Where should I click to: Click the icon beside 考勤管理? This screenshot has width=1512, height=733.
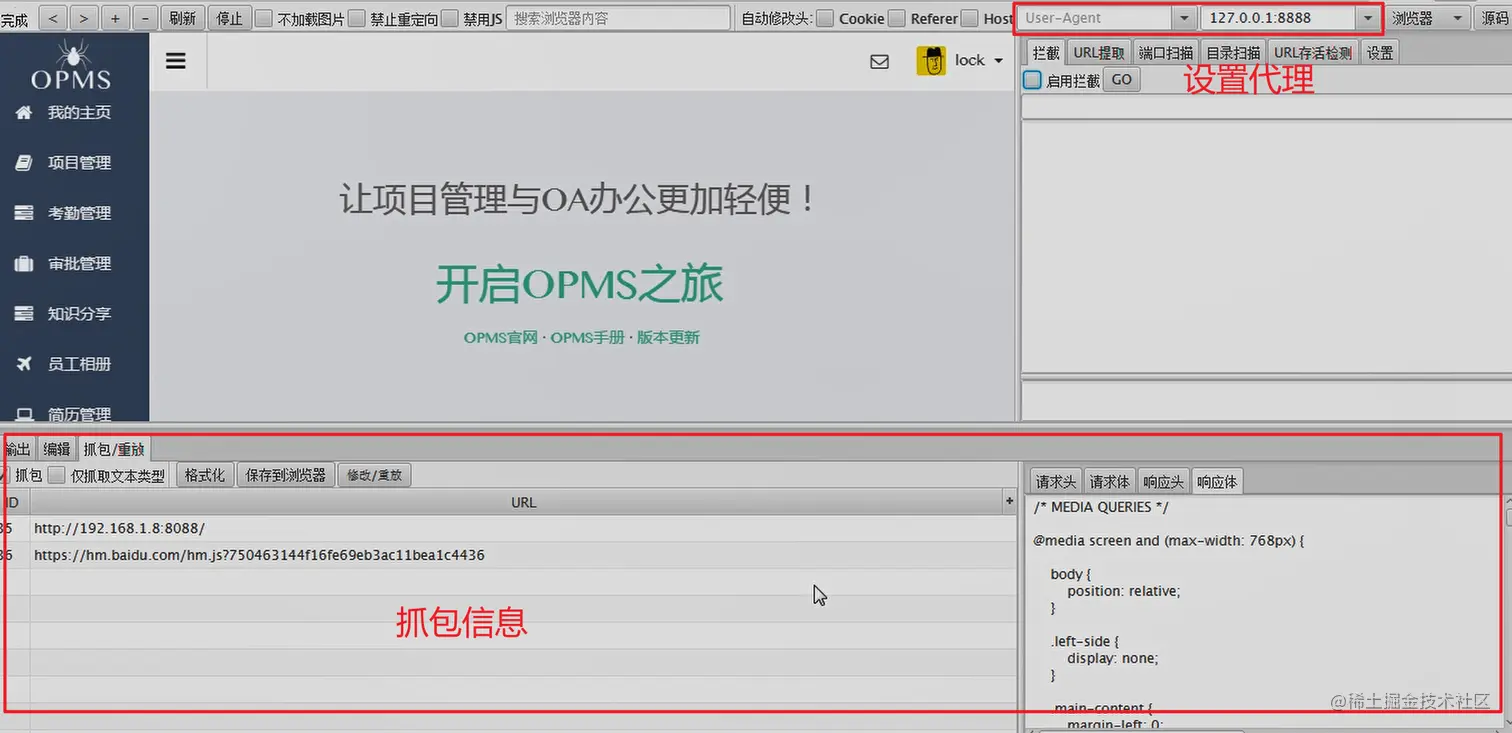(x=25, y=213)
